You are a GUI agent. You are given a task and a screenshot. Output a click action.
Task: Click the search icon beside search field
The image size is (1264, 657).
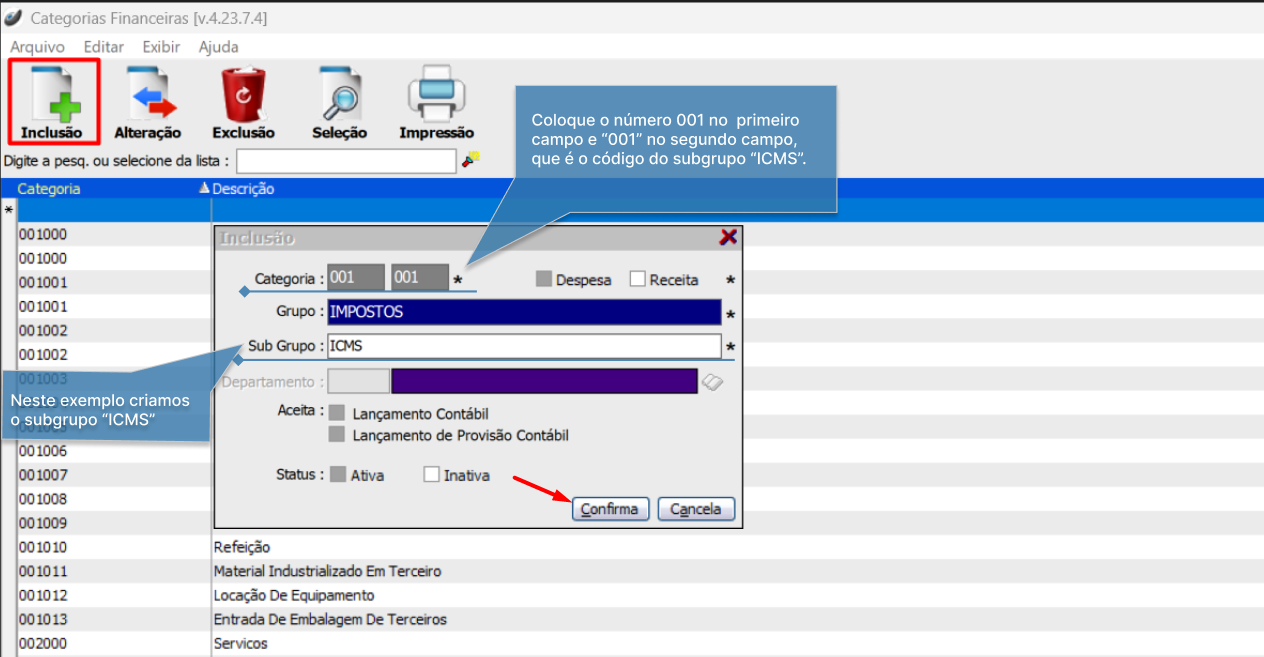coord(470,159)
